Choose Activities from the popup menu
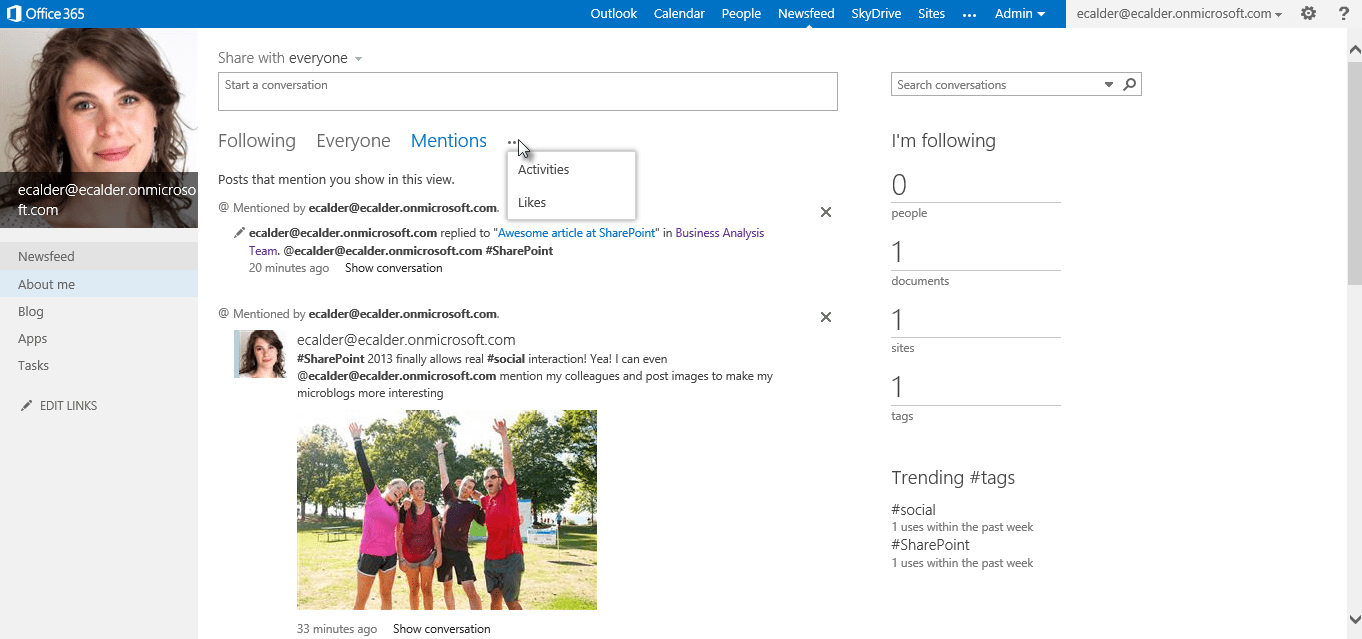Image resolution: width=1362 pixels, height=639 pixels. 571,170
